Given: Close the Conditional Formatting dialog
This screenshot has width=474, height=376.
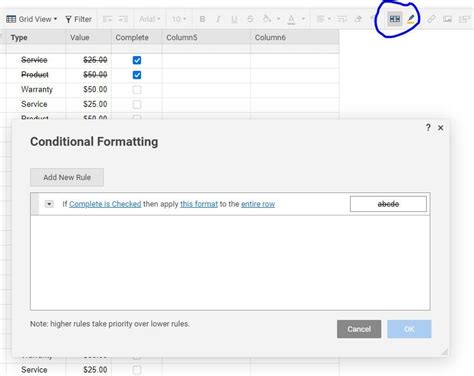Looking at the screenshot, I should click(440, 127).
